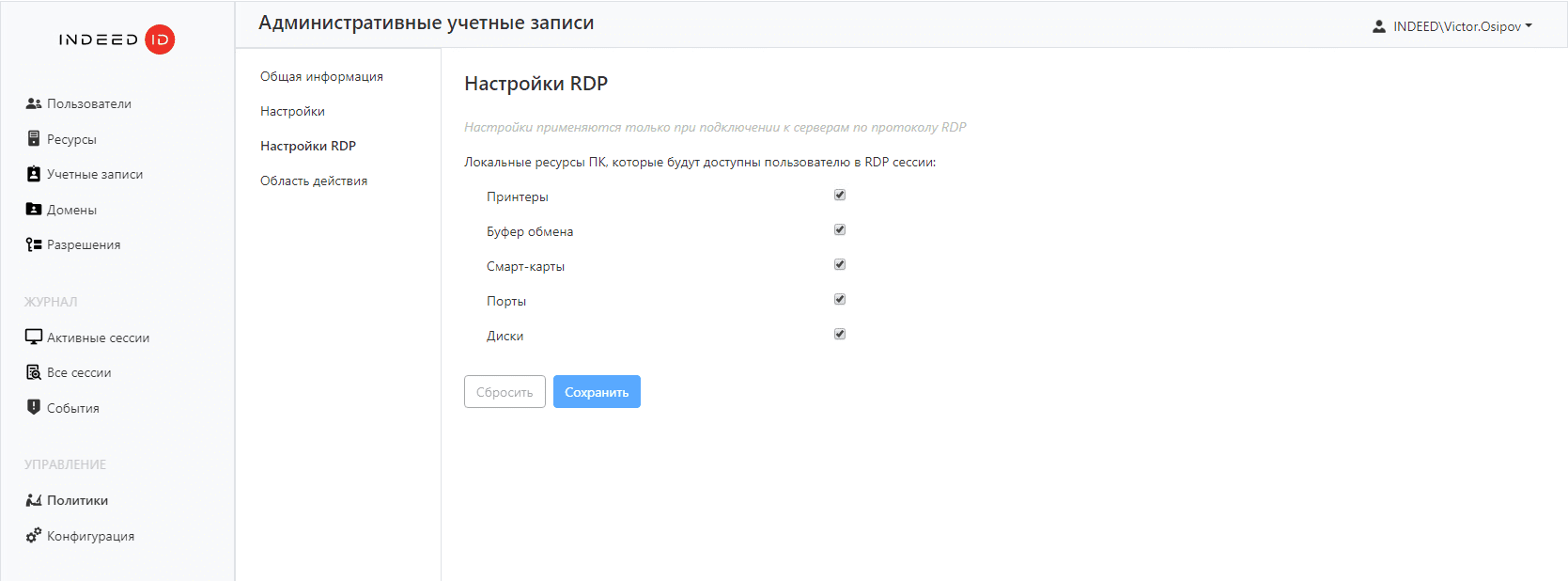Open the Policies icon
The height and width of the screenshot is (581, 1568).
[x=34, y=500]
